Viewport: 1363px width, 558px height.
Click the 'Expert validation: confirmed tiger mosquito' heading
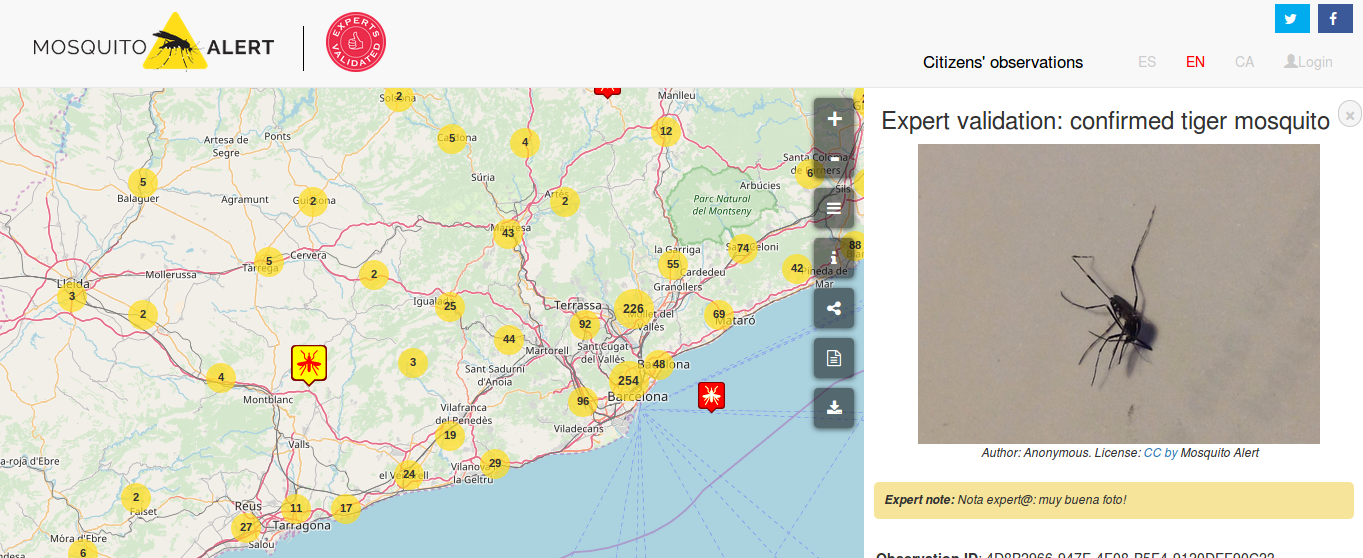click(x=1105, y=121)
